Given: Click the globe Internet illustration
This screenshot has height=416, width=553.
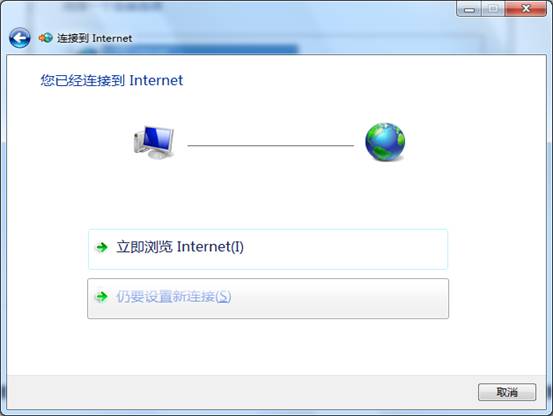Looking at the screenshot, I should [x=385, y=142].
